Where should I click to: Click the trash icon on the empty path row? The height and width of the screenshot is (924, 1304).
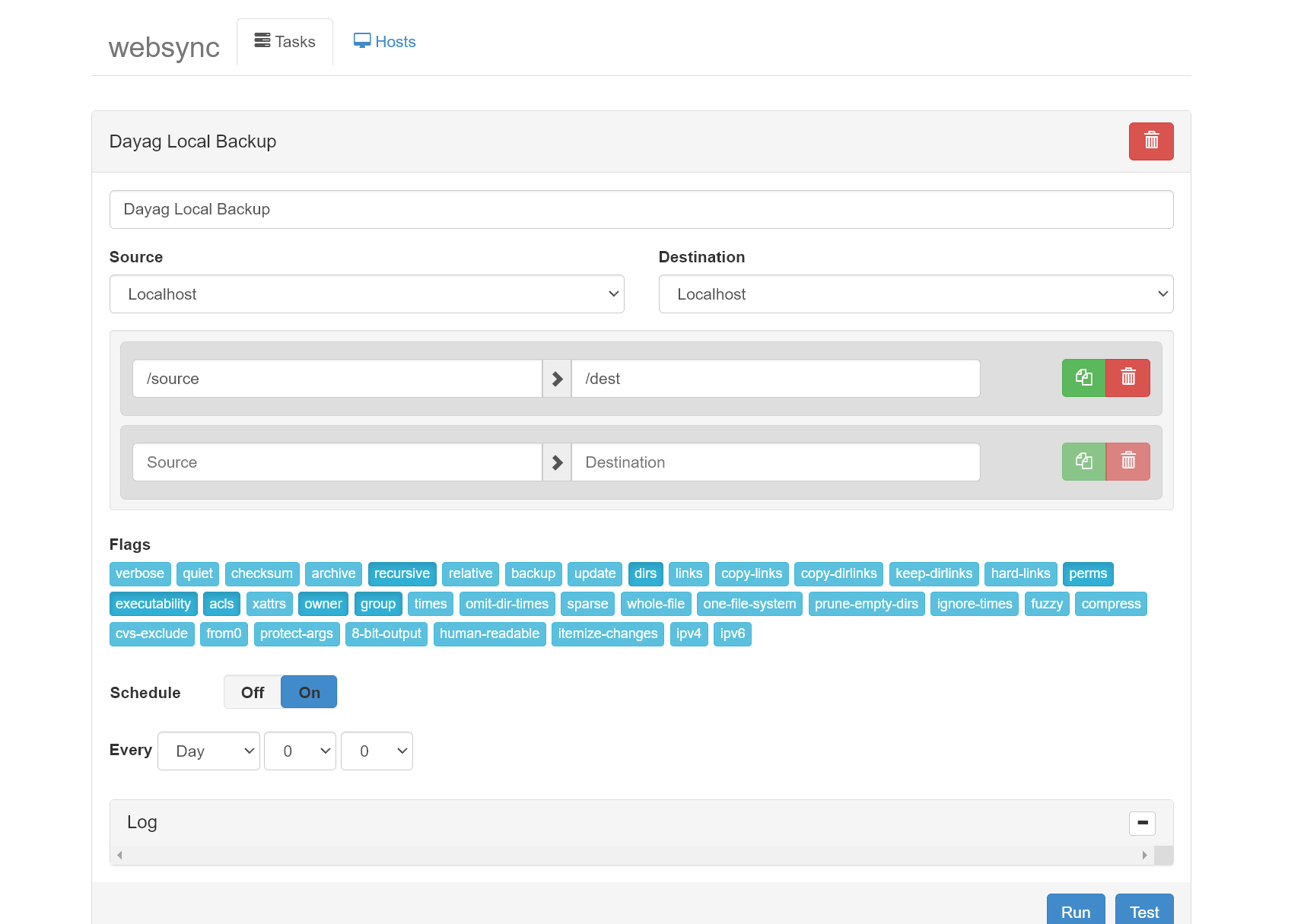tap(1127, 462)
